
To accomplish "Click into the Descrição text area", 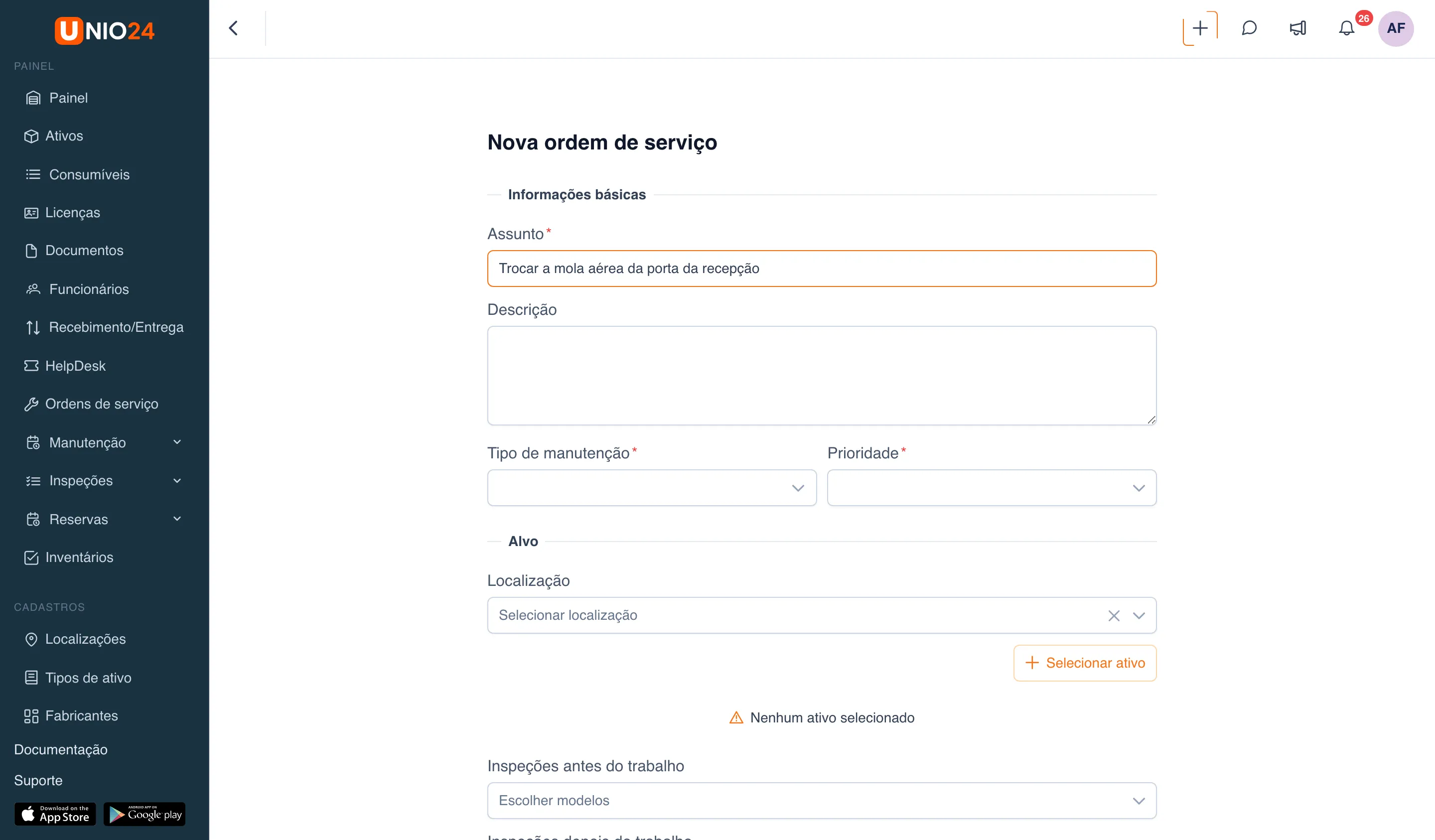I will click(822, 375).
